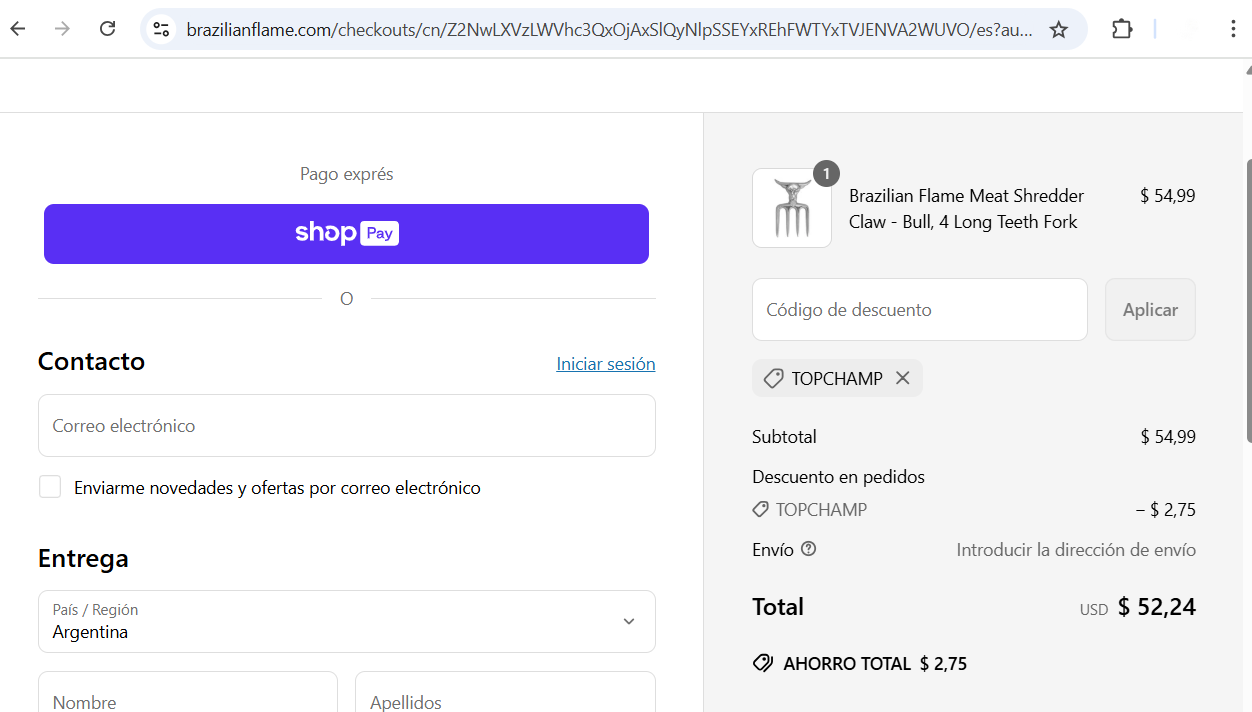Open site information icon in address bar
The image size is (1252, 712).
pyautogui.click(x=161, y=29)
